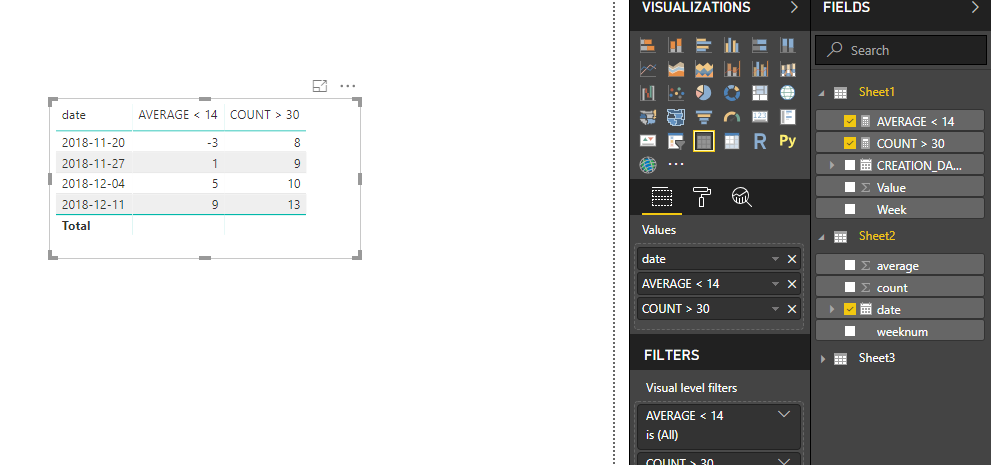Select the Stacked column chart visualization
Viewport: 991px width, 465px height.
click(x=676, y=45)
